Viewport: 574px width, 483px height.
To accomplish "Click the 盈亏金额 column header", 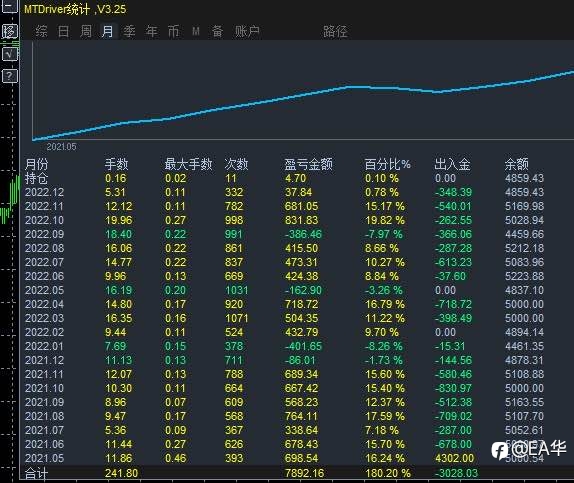I will click(309, 164).
